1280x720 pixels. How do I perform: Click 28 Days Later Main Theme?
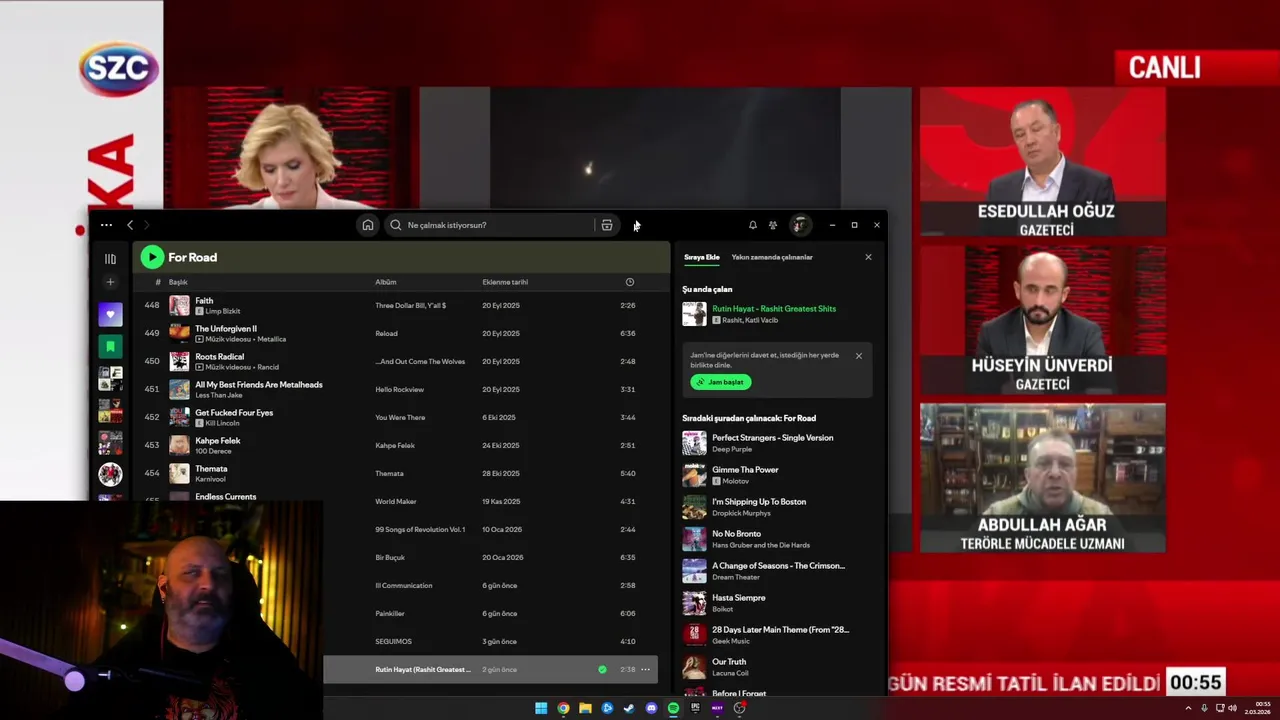[780, 630]
